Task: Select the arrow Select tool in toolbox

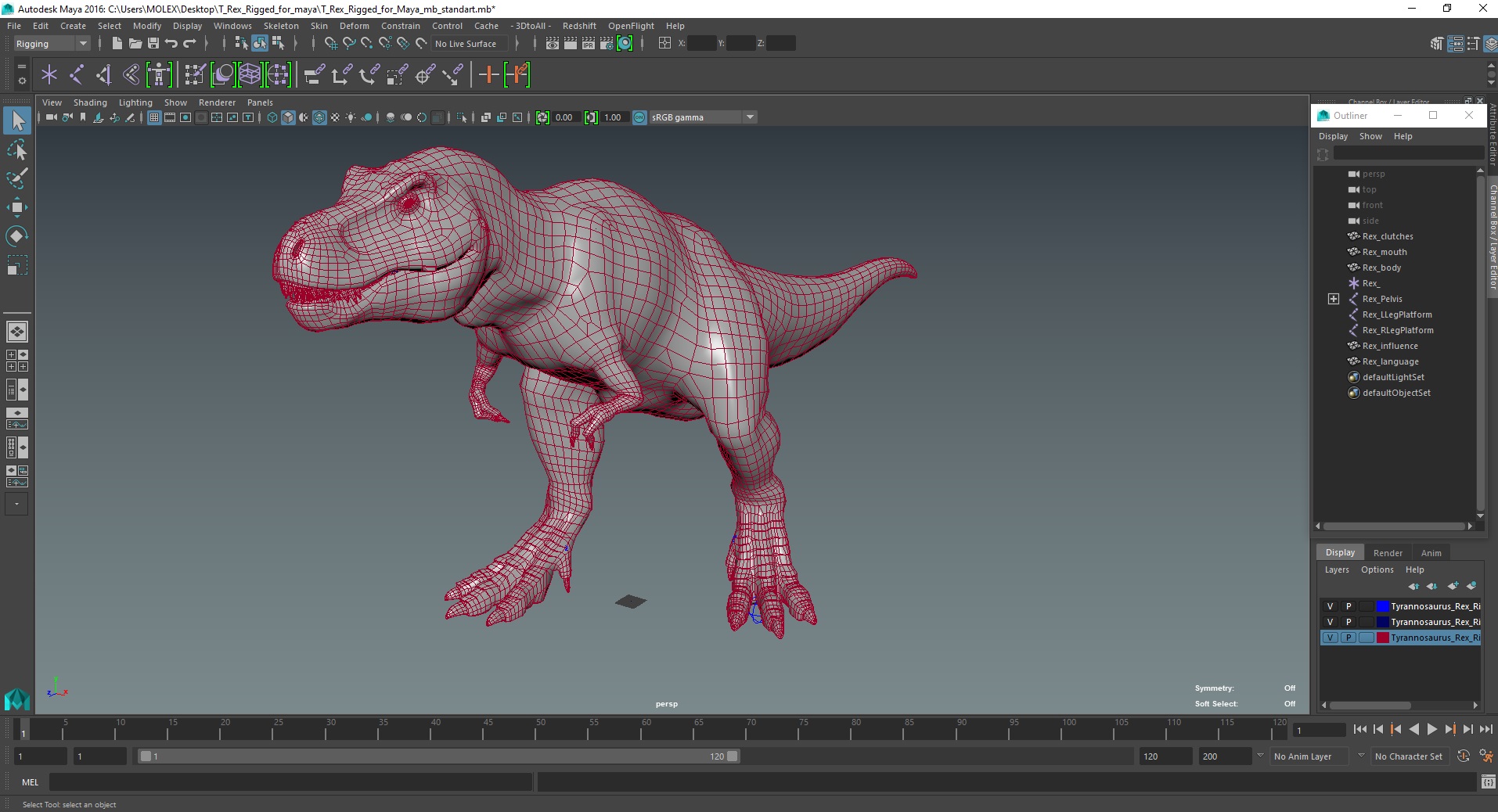Action: [x=17, y=120]
